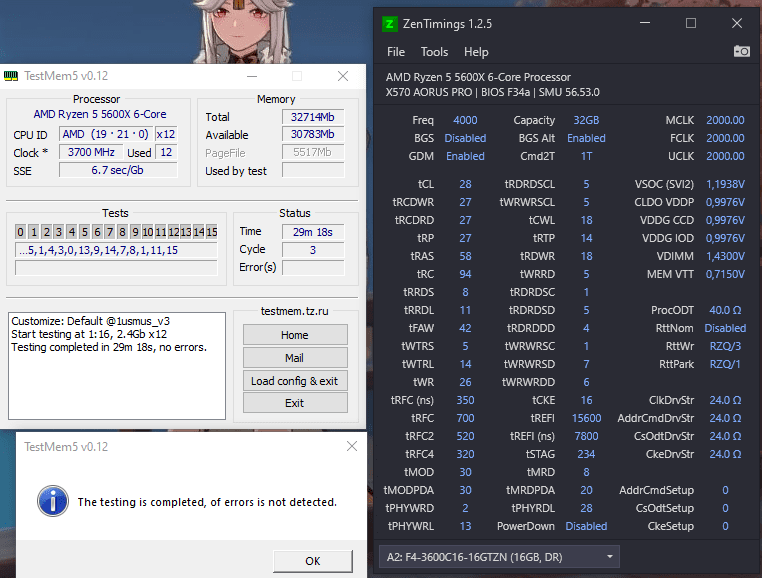Click the tRC value 94
Viewport: 762px width, 578px height.
(465, 274)
